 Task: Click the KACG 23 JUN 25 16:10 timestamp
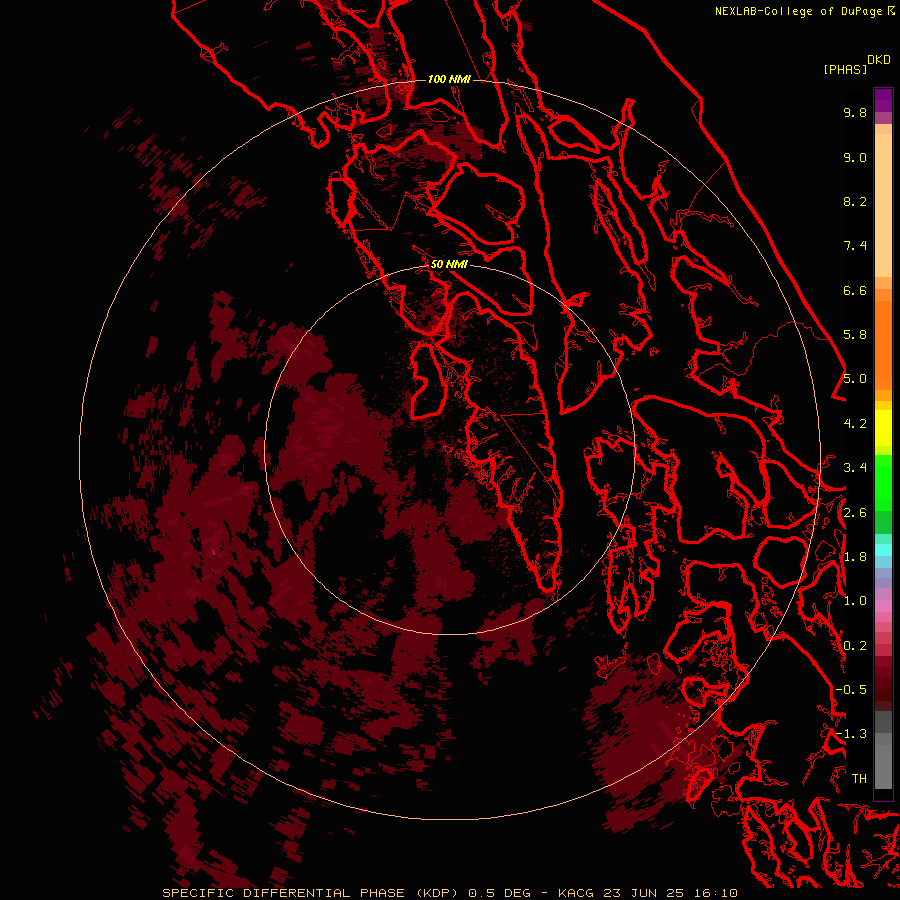click(647, 893)
